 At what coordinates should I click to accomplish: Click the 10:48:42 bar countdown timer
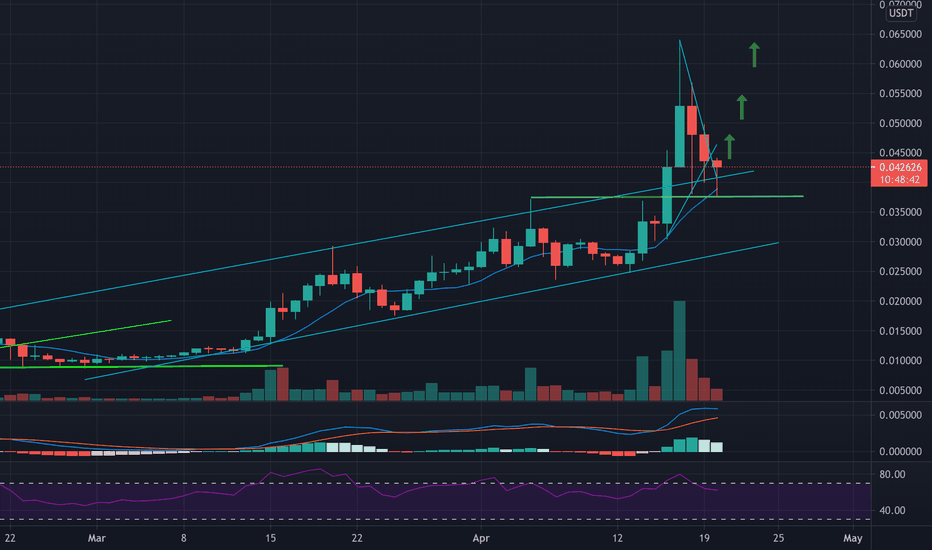pos(900,180)
